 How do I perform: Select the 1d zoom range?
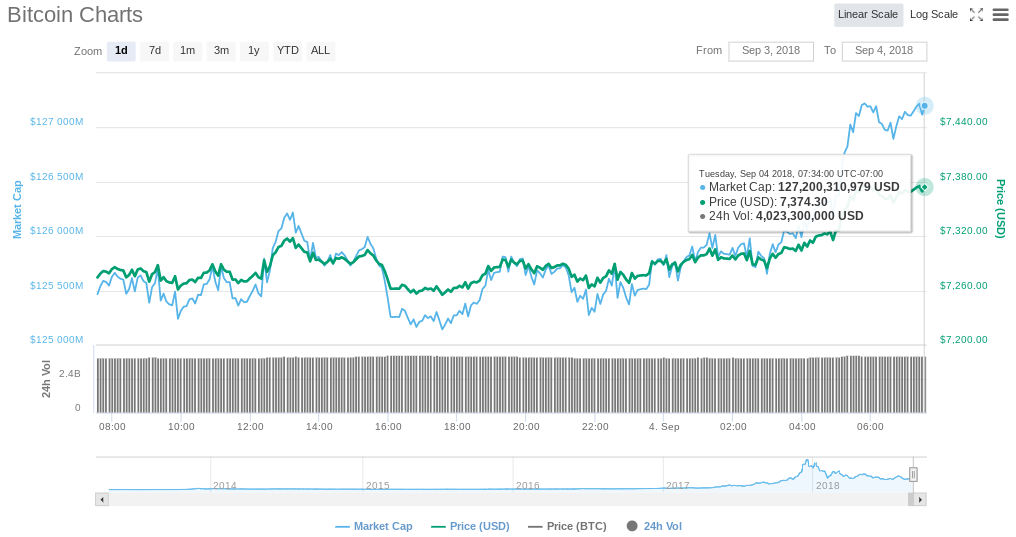click(x=121, y=51)
